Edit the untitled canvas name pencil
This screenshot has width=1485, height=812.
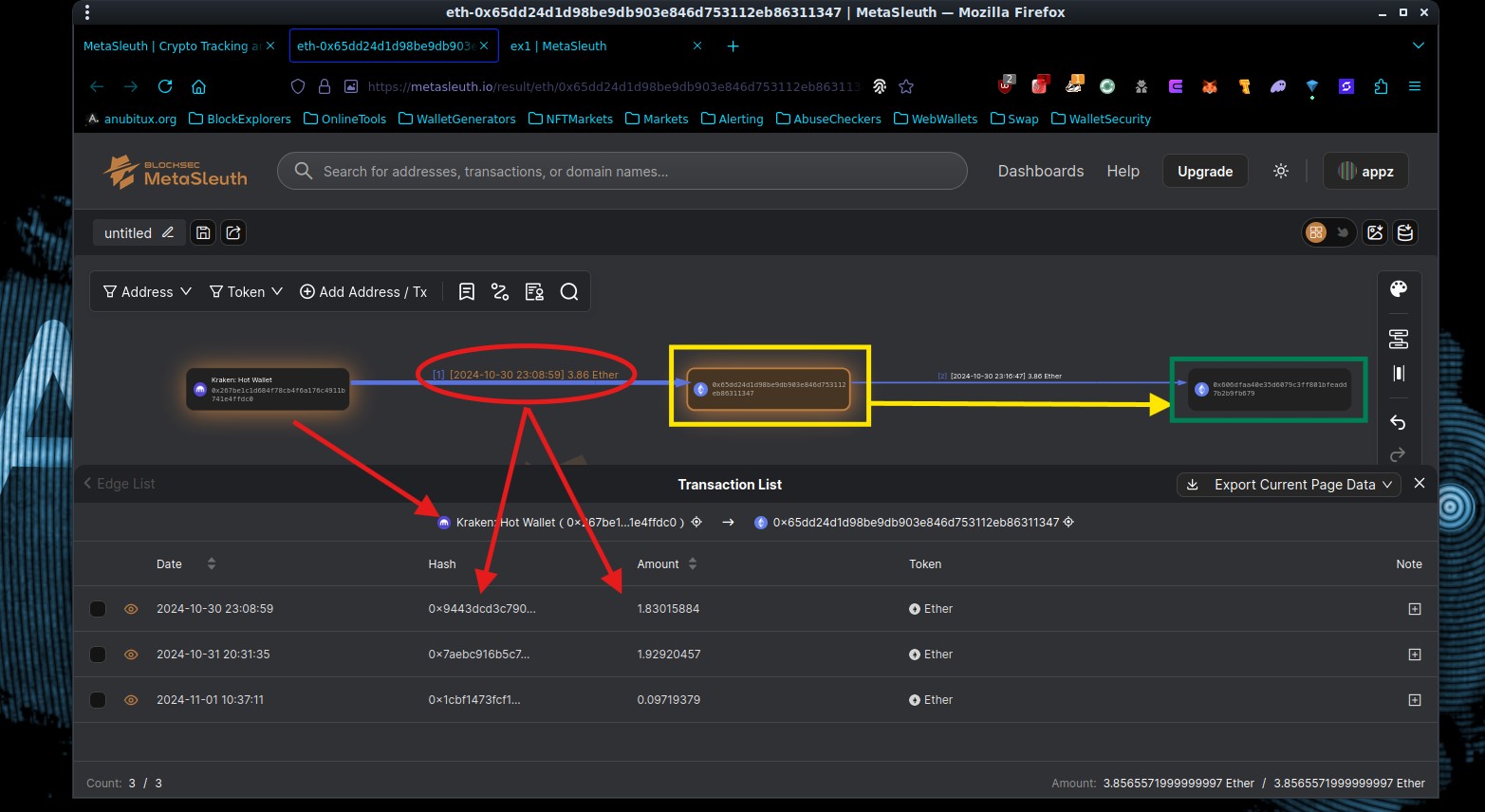(x=168, y=232)
